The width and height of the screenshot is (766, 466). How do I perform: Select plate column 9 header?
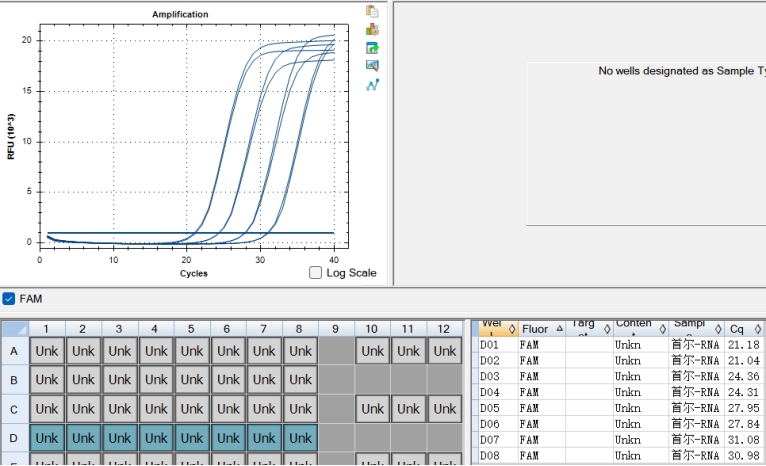click(336, 329)
